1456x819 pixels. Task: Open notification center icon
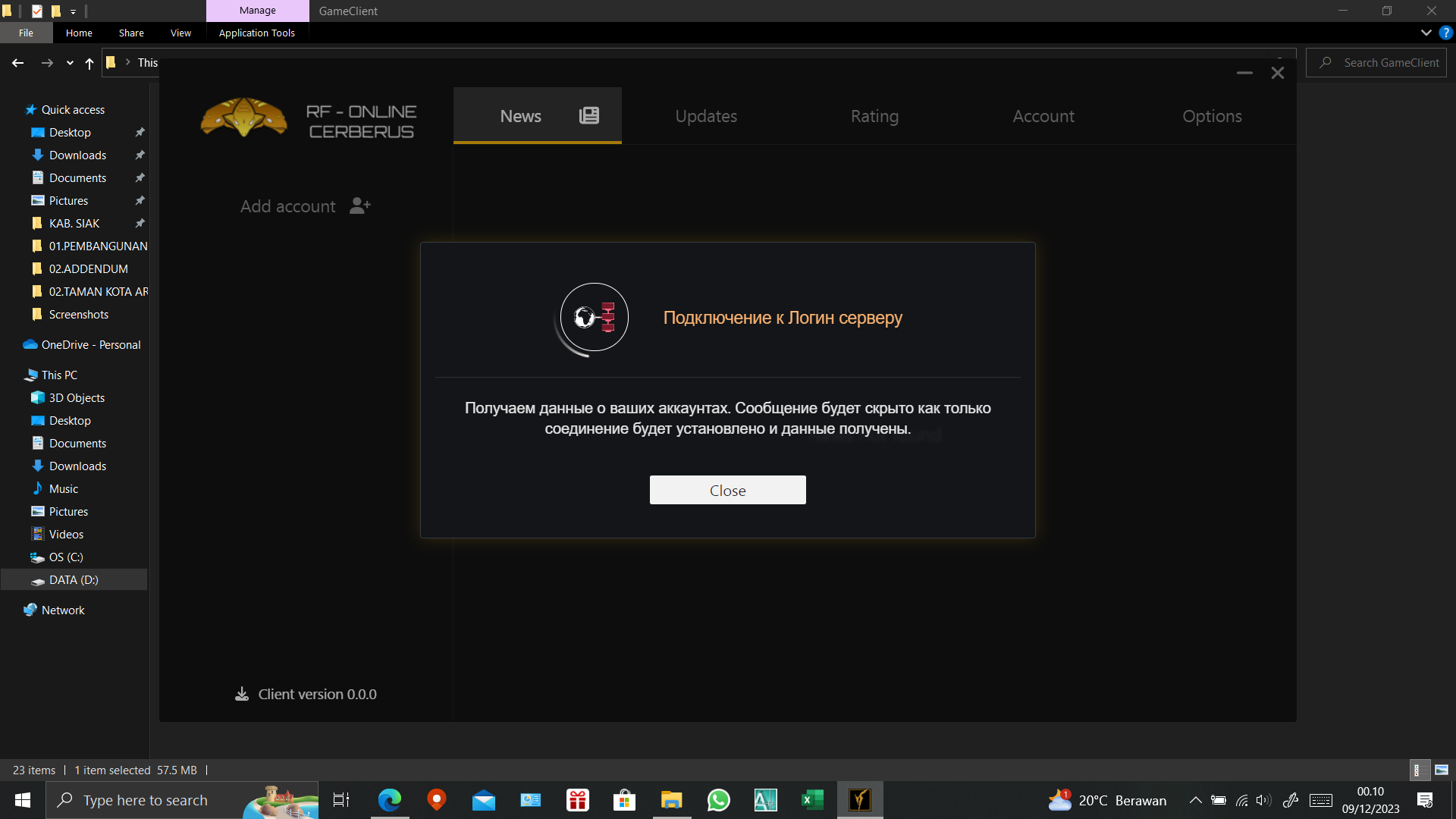coord(1425,800)
